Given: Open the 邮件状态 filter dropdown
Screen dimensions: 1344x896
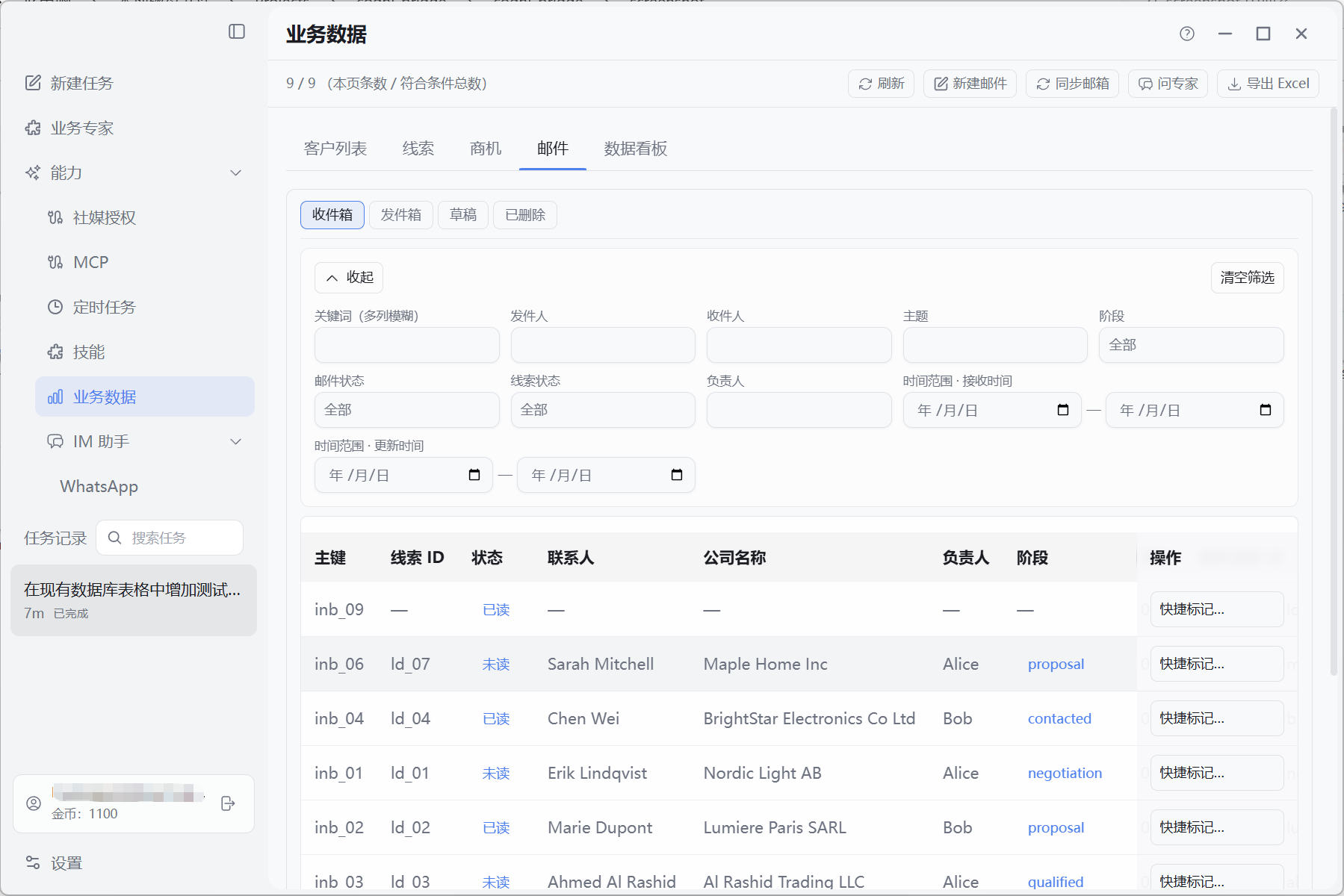Looking at the screenshot, I should click(406, 410).
